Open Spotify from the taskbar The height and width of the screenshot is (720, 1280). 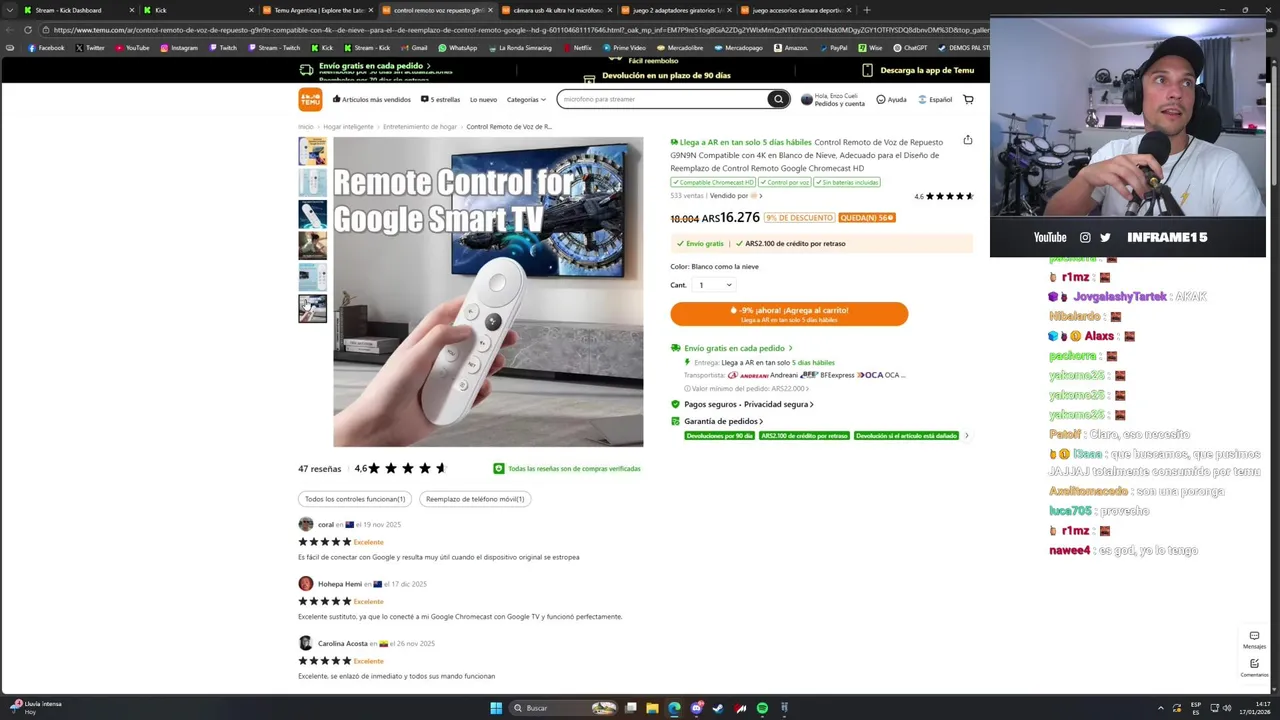[762, 708]
